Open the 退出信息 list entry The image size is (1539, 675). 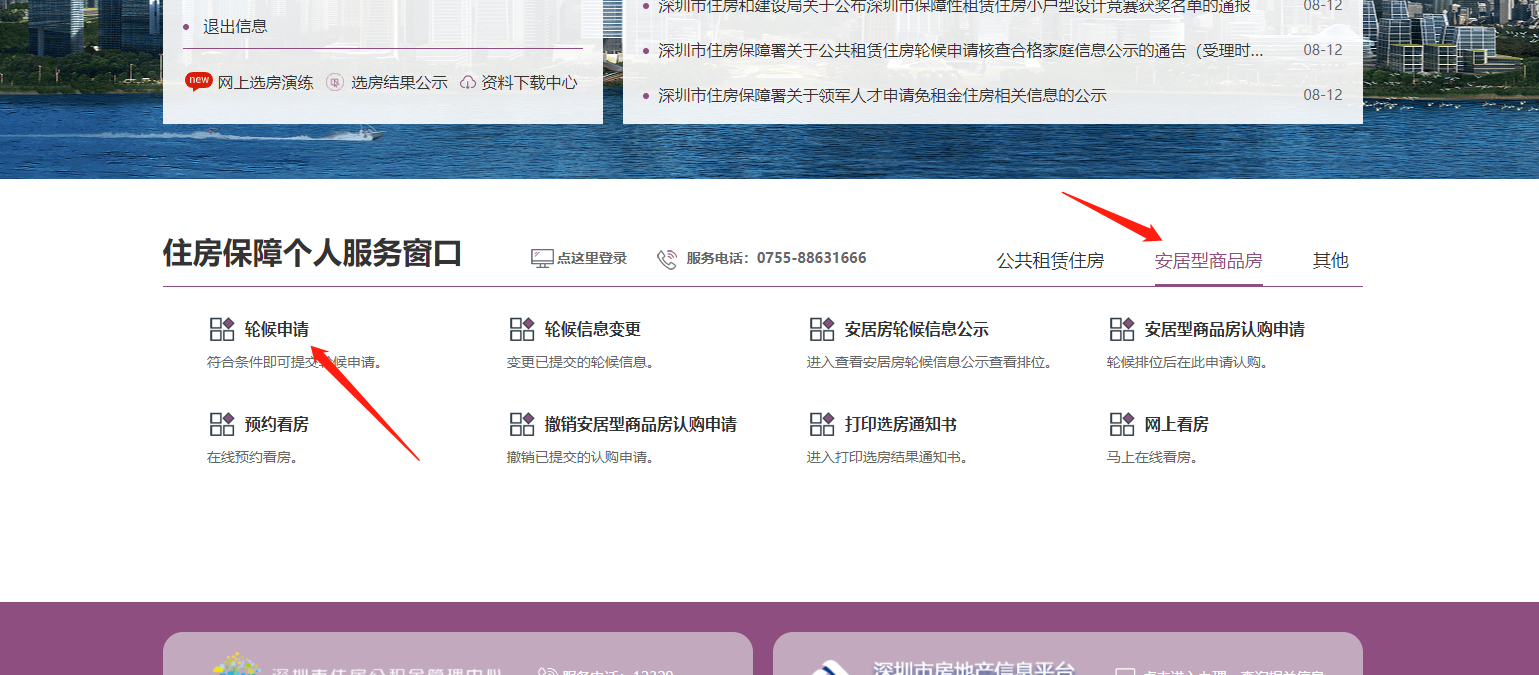(x=235, y=26)
